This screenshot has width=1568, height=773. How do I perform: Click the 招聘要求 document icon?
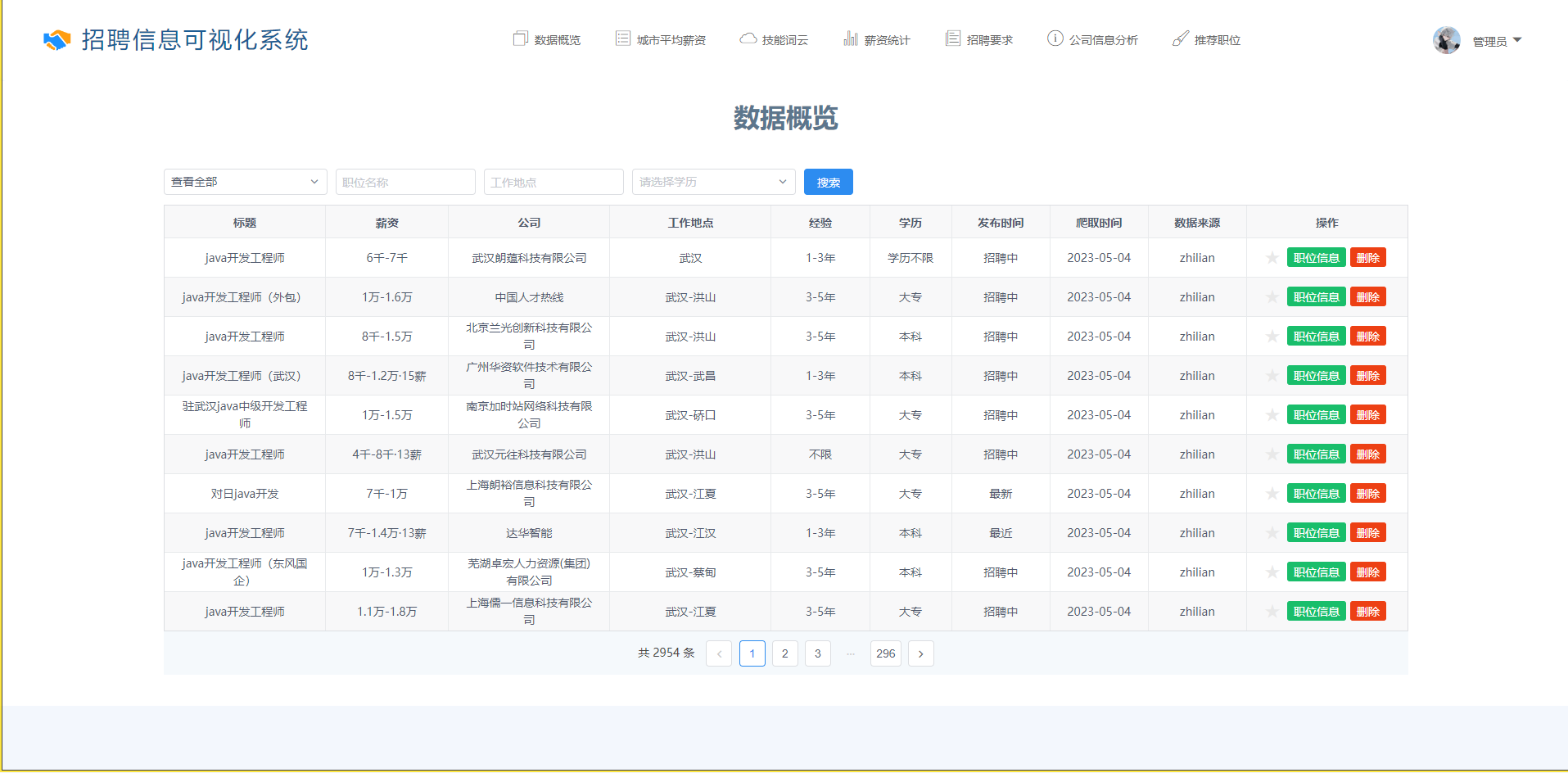(x=953, y=38)
